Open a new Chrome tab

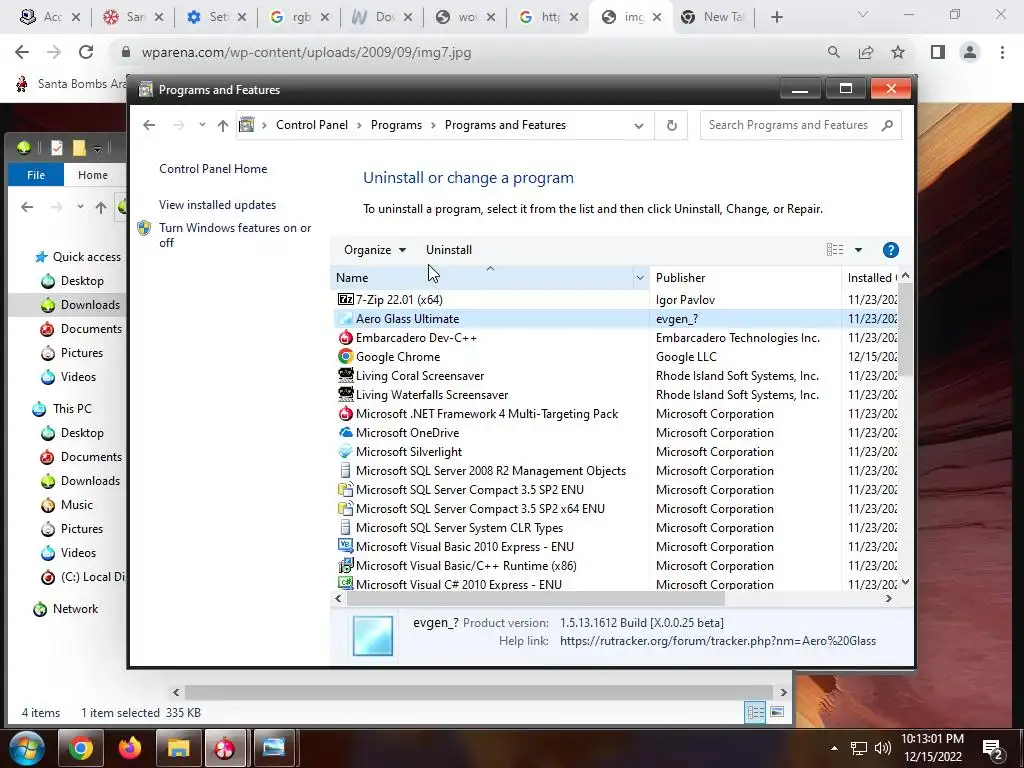776,17
